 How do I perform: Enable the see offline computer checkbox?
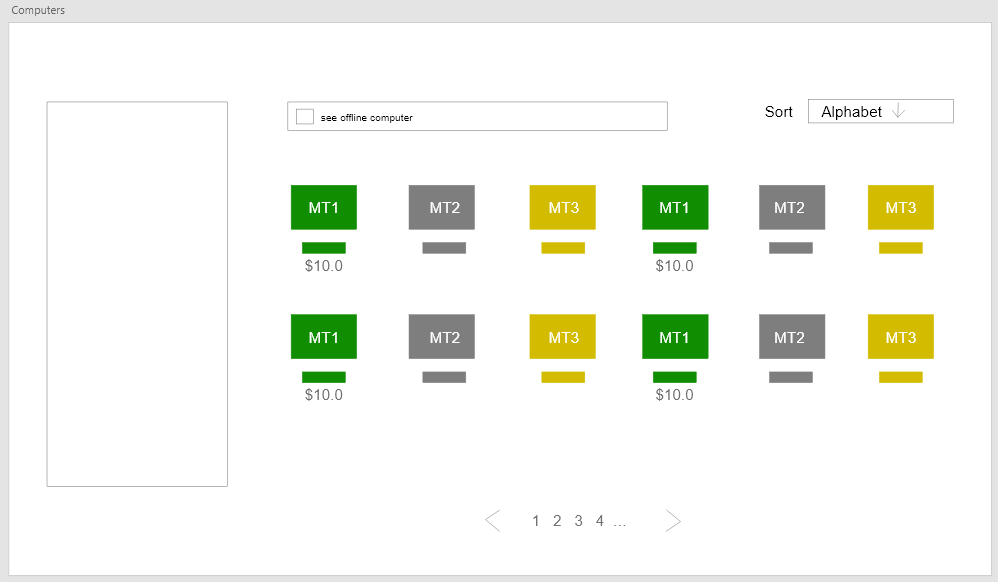pos(305,117)
